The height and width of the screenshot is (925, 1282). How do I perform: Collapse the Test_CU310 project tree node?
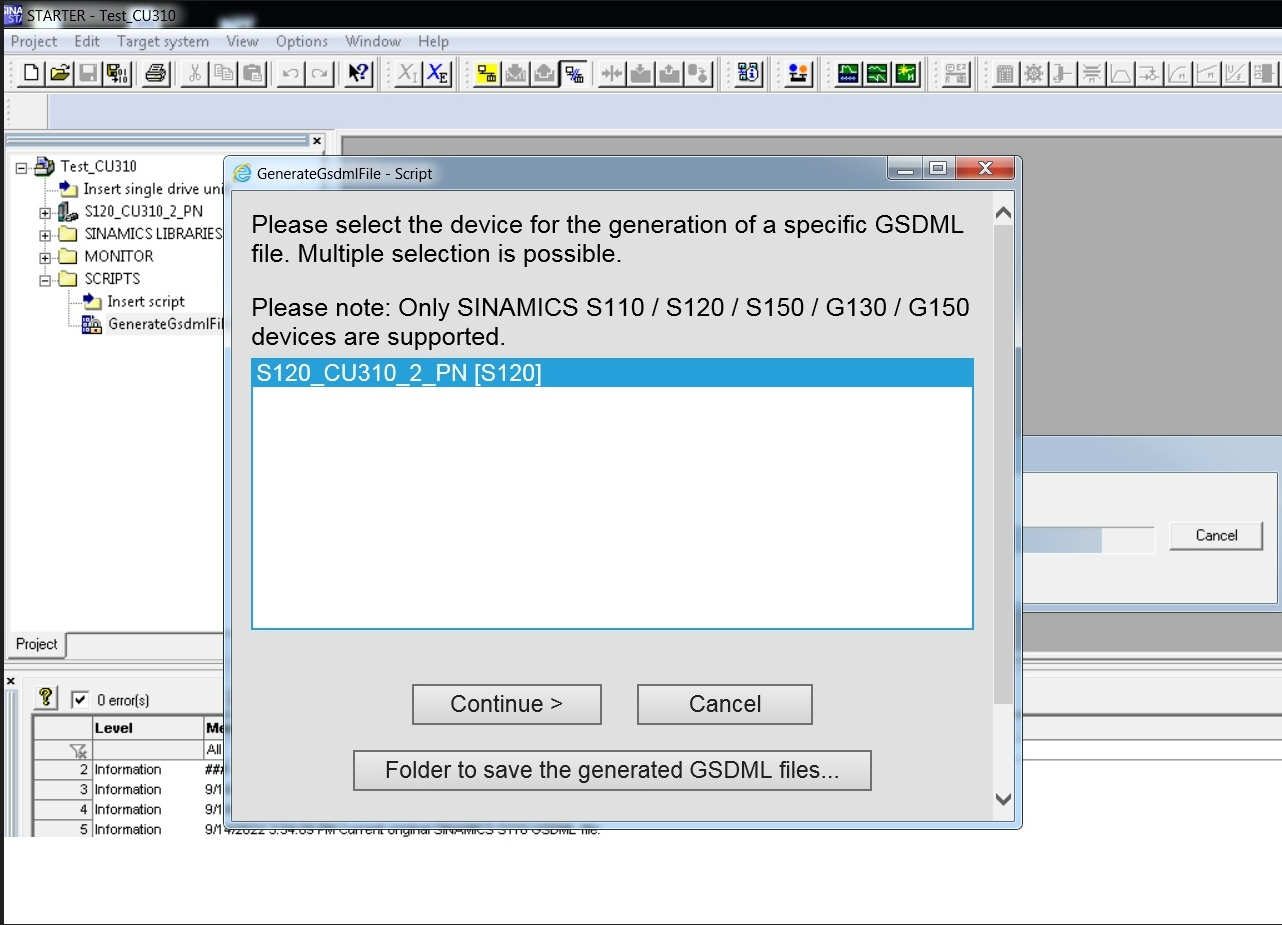point(22,167)
